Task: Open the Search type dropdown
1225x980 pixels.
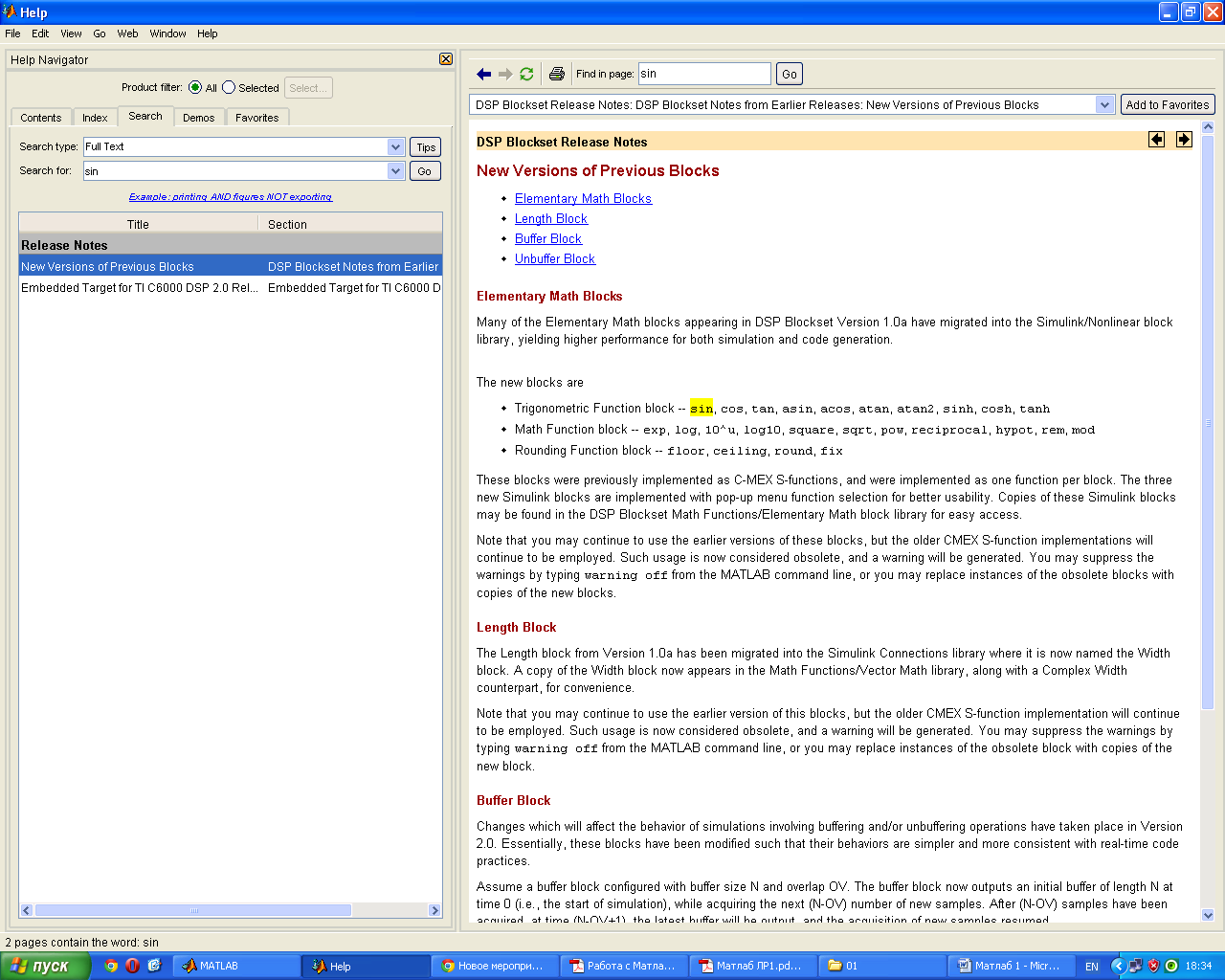Action: pyautogui.click(x=396, y=146)
